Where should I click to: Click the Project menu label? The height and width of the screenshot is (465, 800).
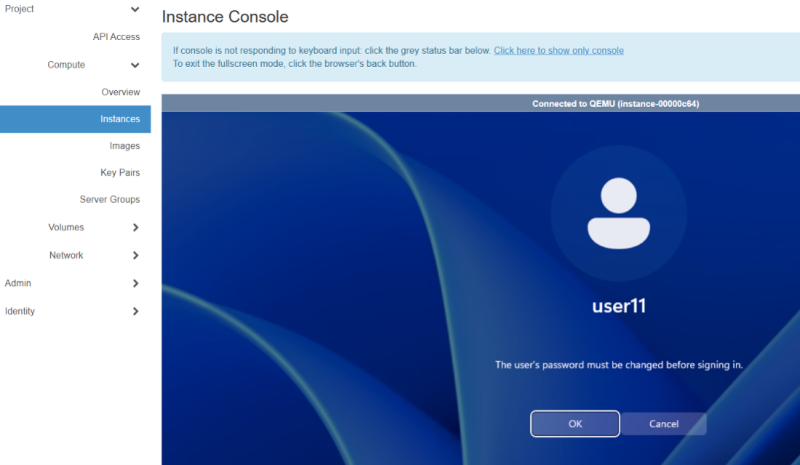pyautogui.click(x=19, y=9)
